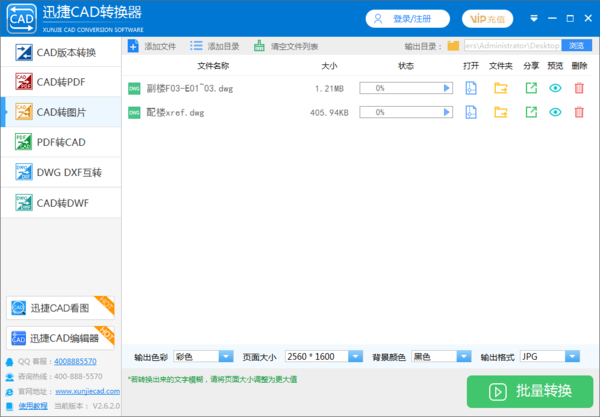Image resolution: width=600 pixels, height=417 pixels.
Task: Open folder icon for 副楼F03-E01~03.dwg
Action: point(501,88)
